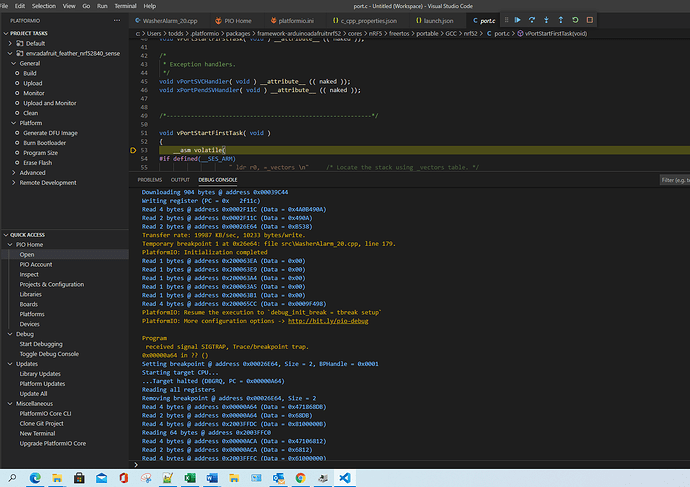The image size is (690, 487).
Task: Open Microsoft Store from taskbar
Action: (79, 478)
